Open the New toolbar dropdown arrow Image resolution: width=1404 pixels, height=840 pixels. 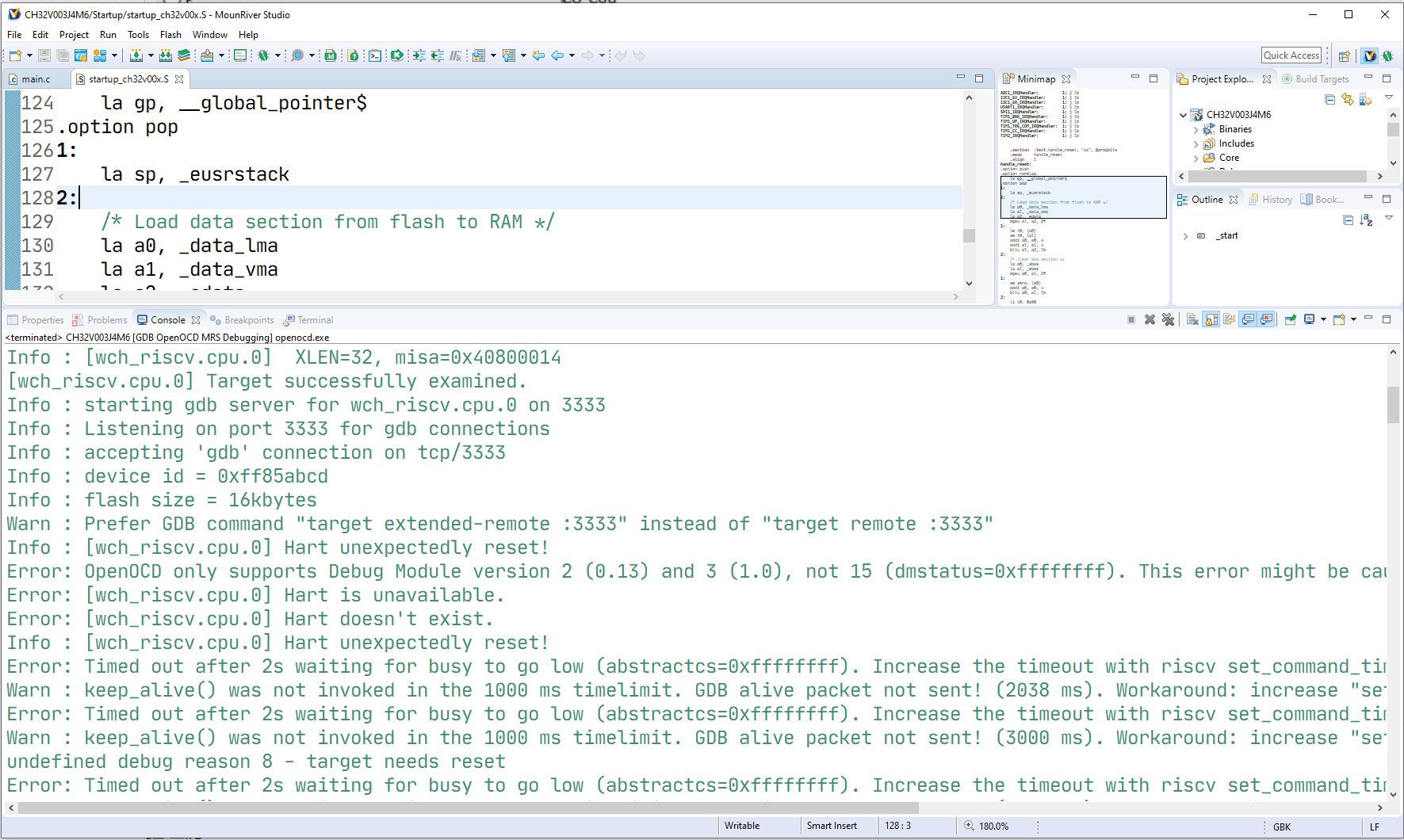tap(29, 55)
